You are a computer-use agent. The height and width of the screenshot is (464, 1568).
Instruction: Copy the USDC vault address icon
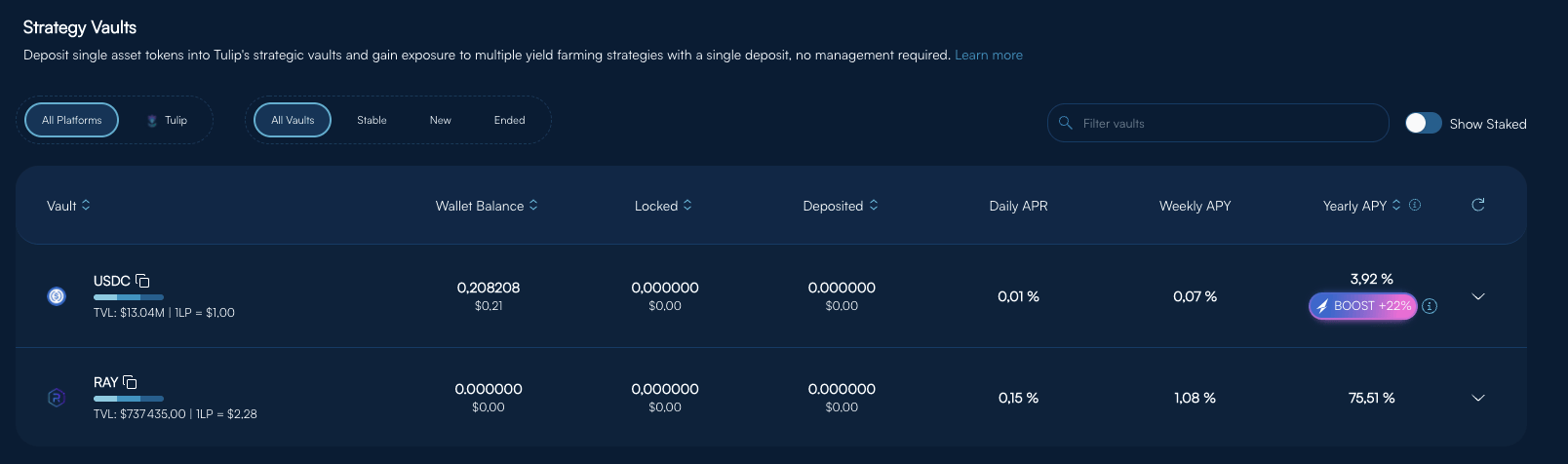tap(142, 281)
